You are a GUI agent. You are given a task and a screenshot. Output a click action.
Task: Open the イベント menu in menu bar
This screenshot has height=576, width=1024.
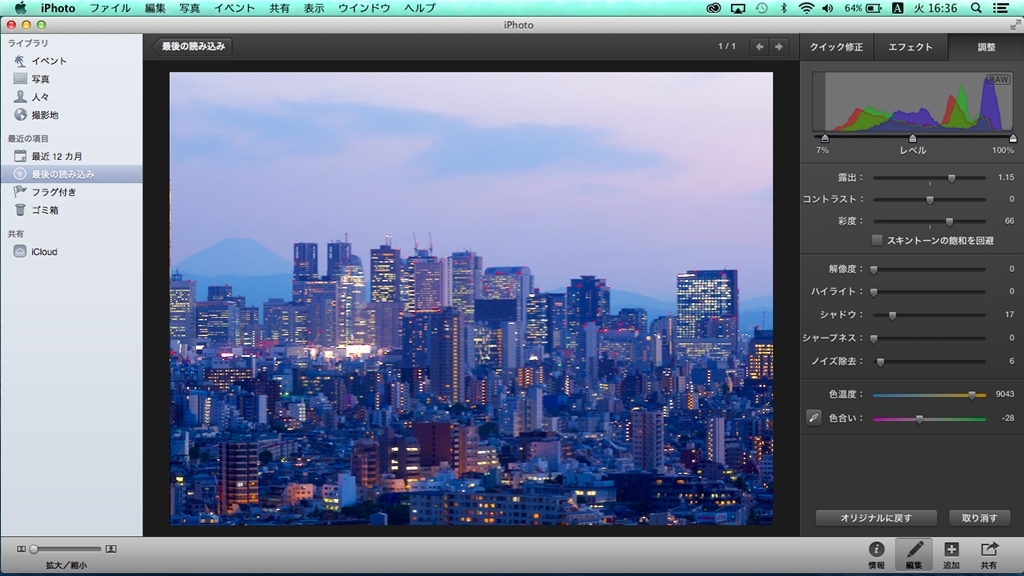click(x=234, y=8)
